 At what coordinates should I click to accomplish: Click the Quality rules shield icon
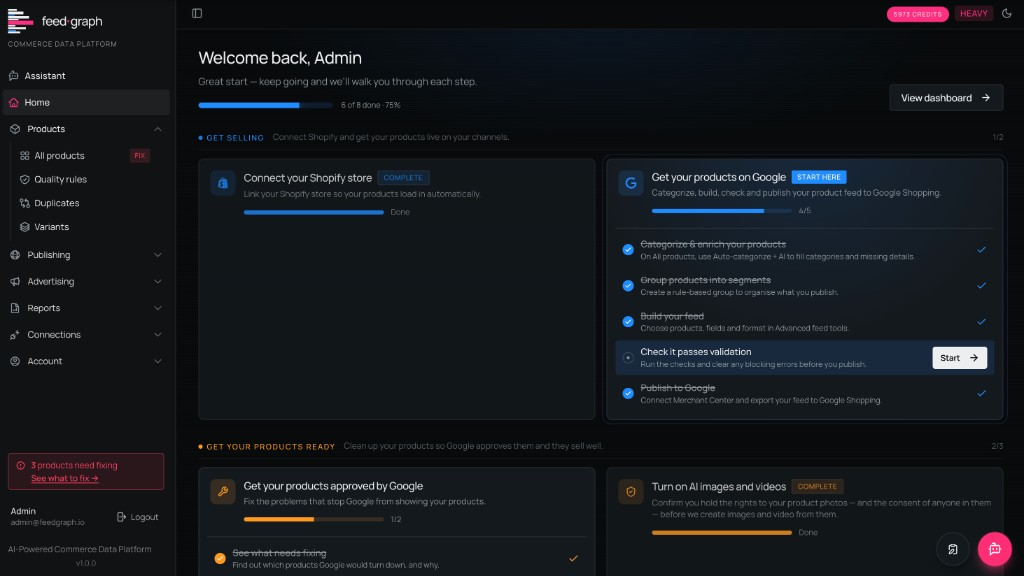tap(25, 179)
